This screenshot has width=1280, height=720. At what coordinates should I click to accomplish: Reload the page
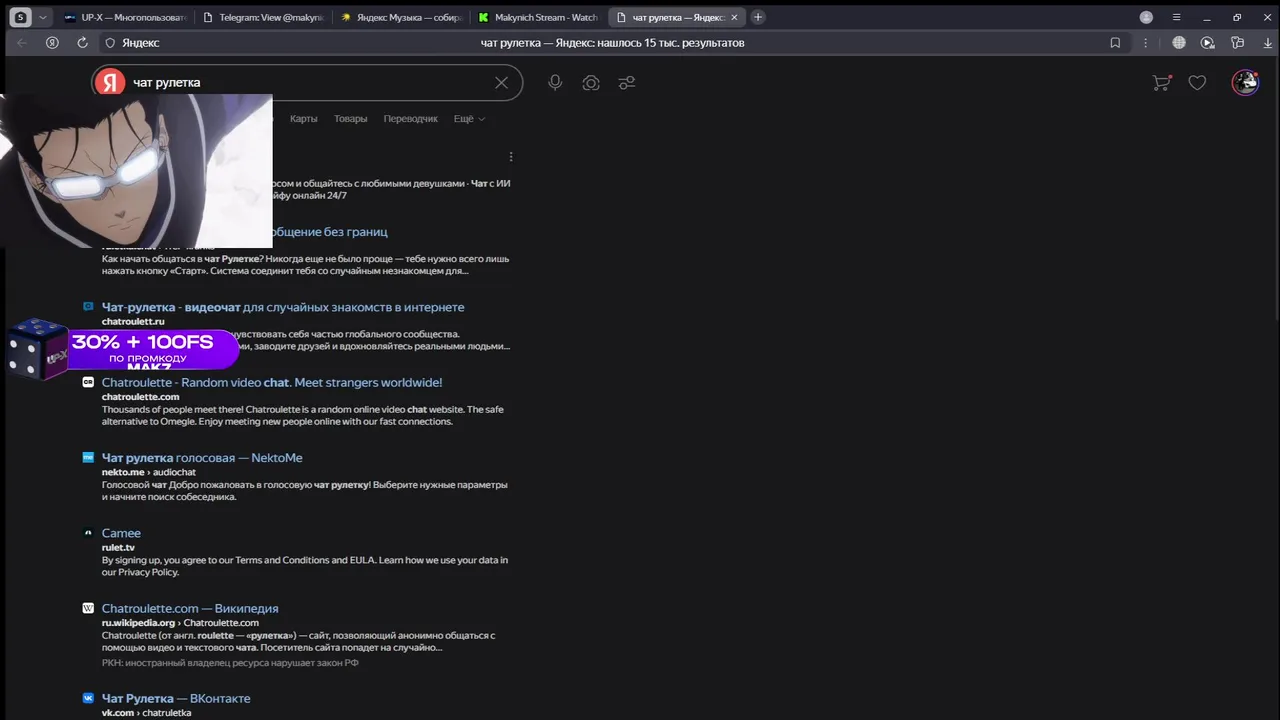pyautogui.click(x=82, y=43)
